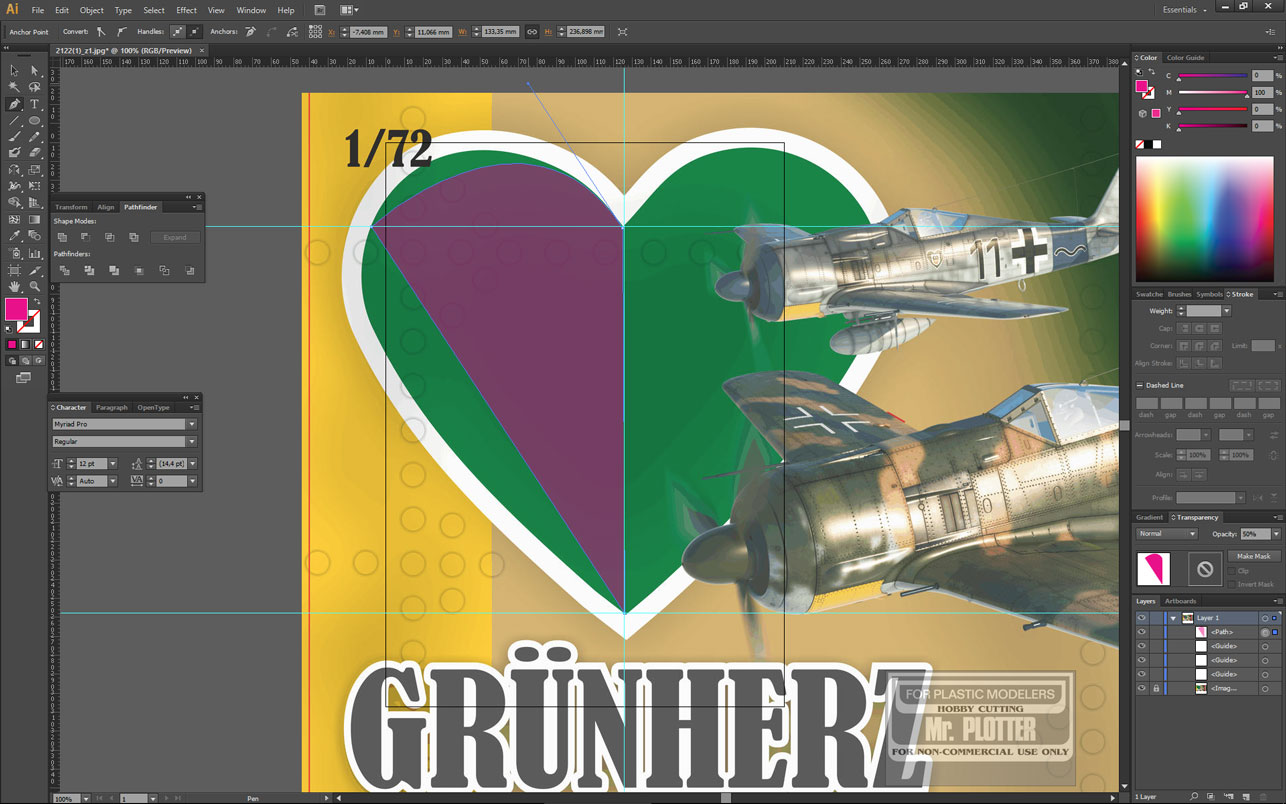Toggle show handles for multiple selected anchors
Viewport: 1286px width, 804px height.
(178, 31)
